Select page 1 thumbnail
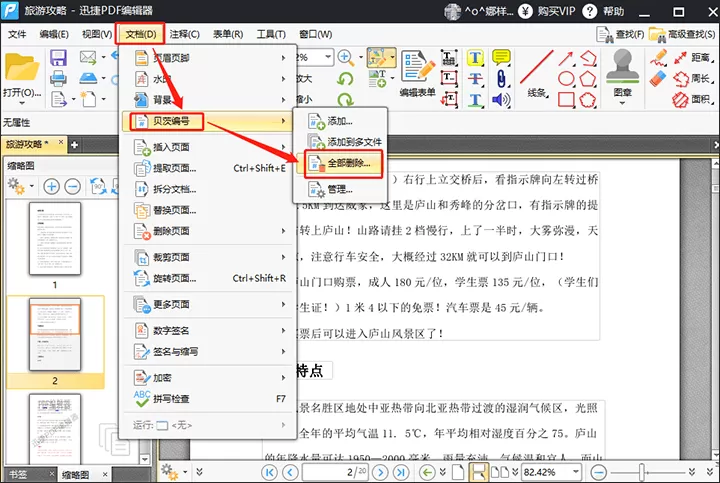 click(x=55, y=239)
